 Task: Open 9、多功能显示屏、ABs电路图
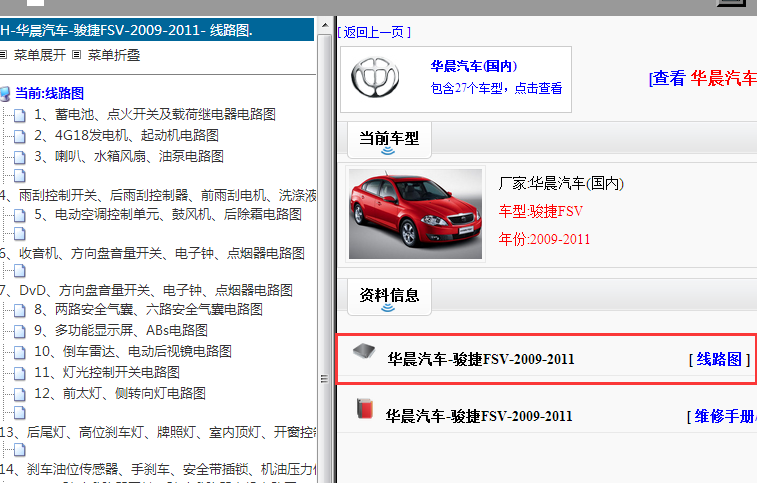pyautogui.click(x=121, y=330)
